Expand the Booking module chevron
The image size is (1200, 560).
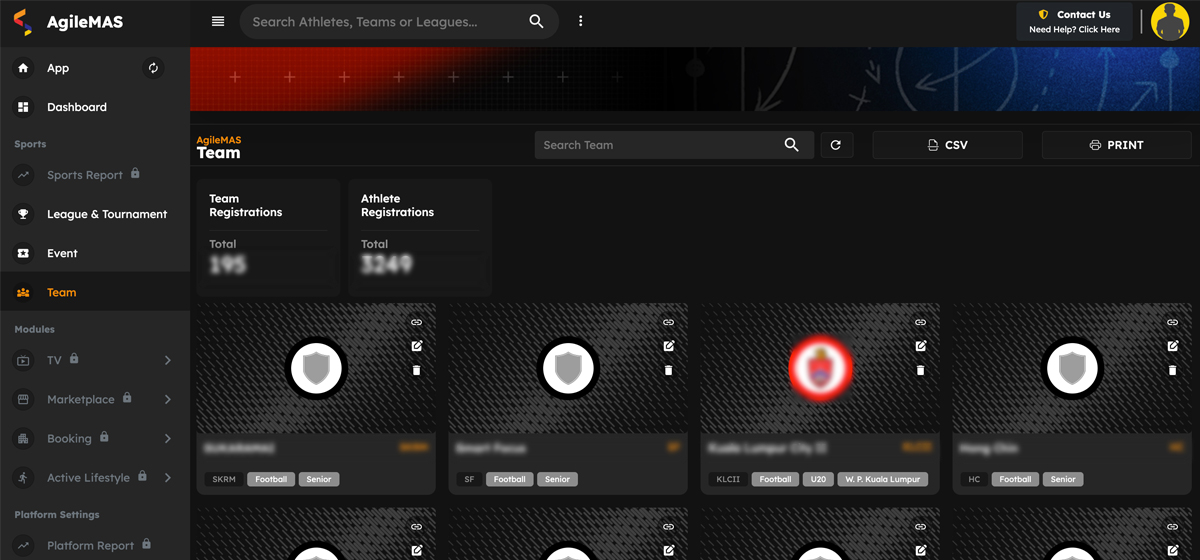click(167, 438)
